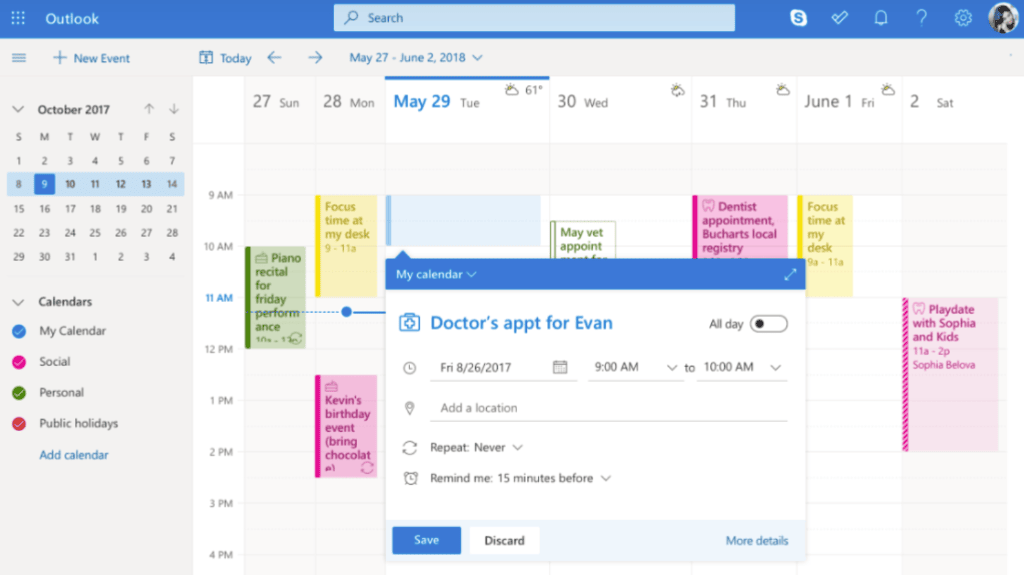Click the reminder alarm clock icon
The width and height of the screenshot is (1024, 575).
tap(410, 478)
